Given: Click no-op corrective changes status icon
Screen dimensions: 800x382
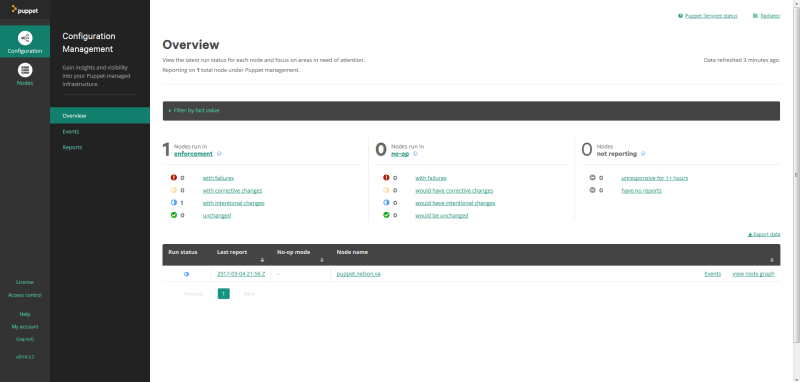Looking at the screenshot, I should click(386, 190).
